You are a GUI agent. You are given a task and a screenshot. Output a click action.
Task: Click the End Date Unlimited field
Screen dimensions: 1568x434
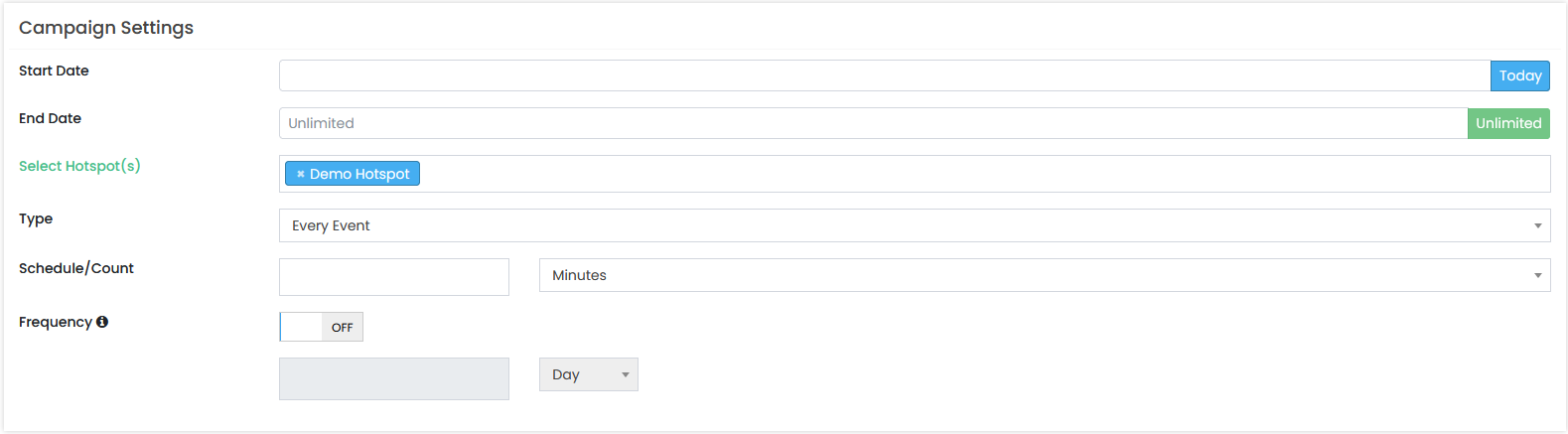(x=873, y=123)
